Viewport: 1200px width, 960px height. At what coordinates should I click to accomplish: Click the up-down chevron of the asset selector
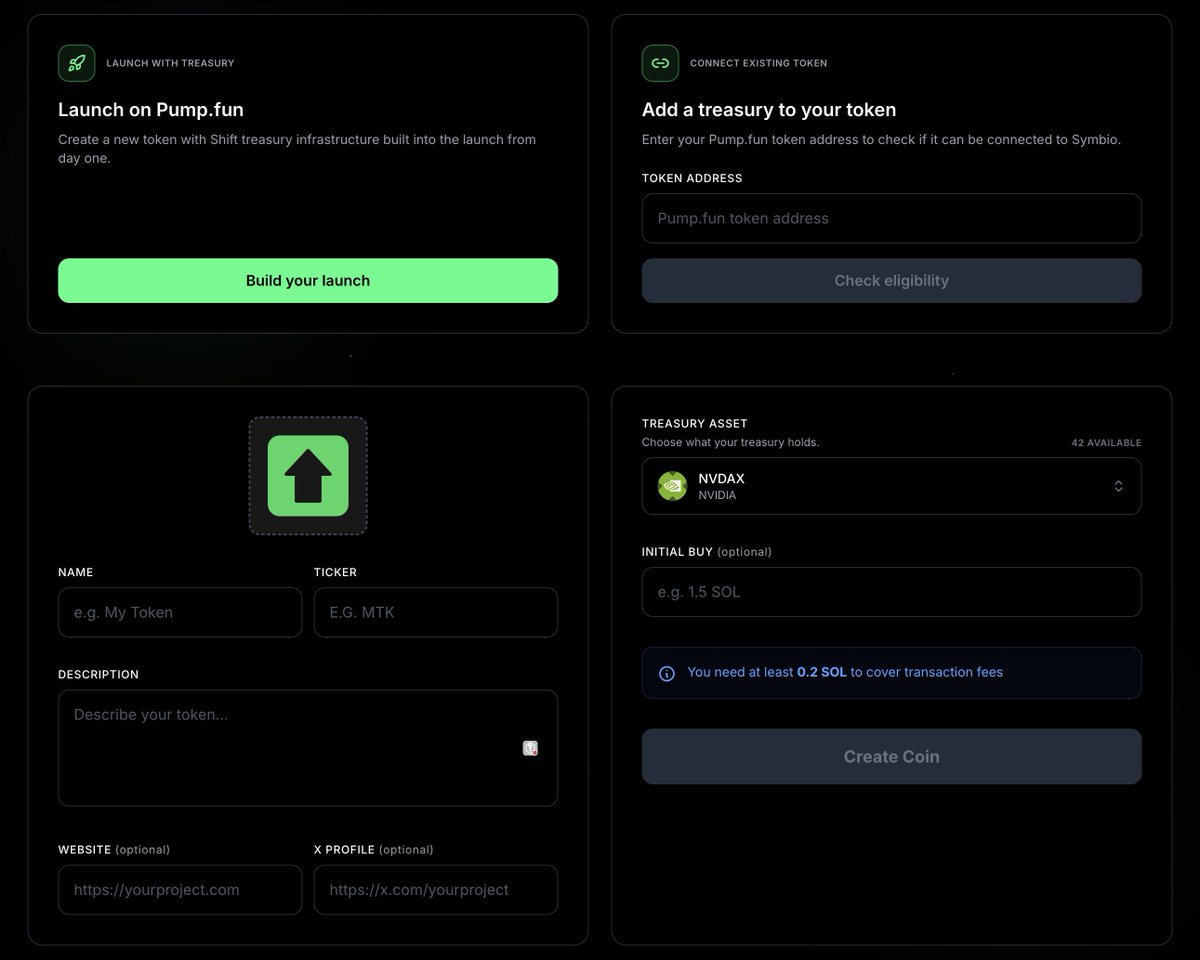tap(1118, 486)
